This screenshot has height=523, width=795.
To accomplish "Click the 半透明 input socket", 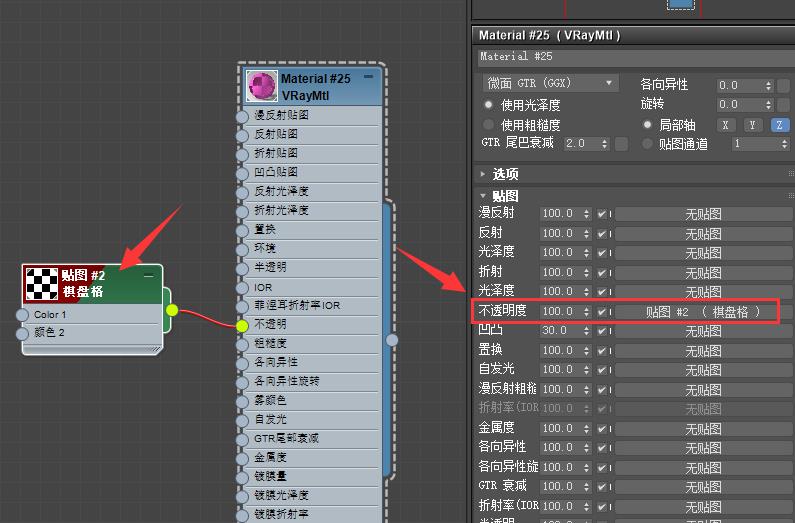I will (x=242, y=268).
